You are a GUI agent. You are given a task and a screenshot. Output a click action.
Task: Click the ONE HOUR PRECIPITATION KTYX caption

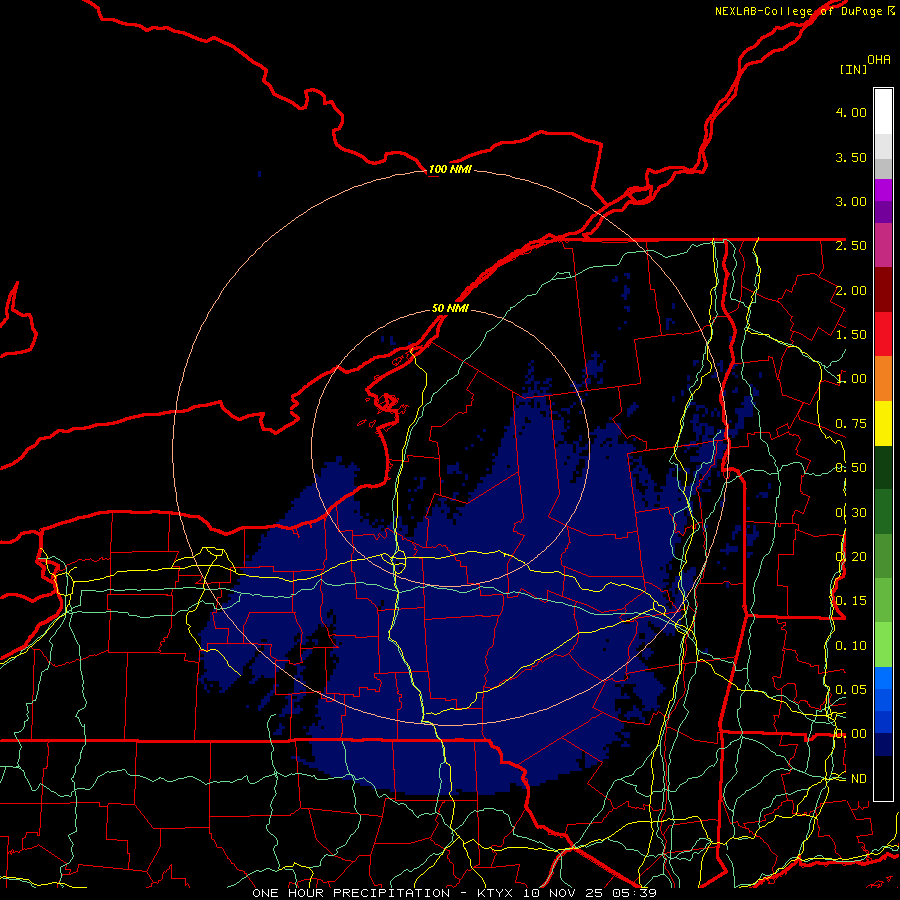tap(454, 893)
